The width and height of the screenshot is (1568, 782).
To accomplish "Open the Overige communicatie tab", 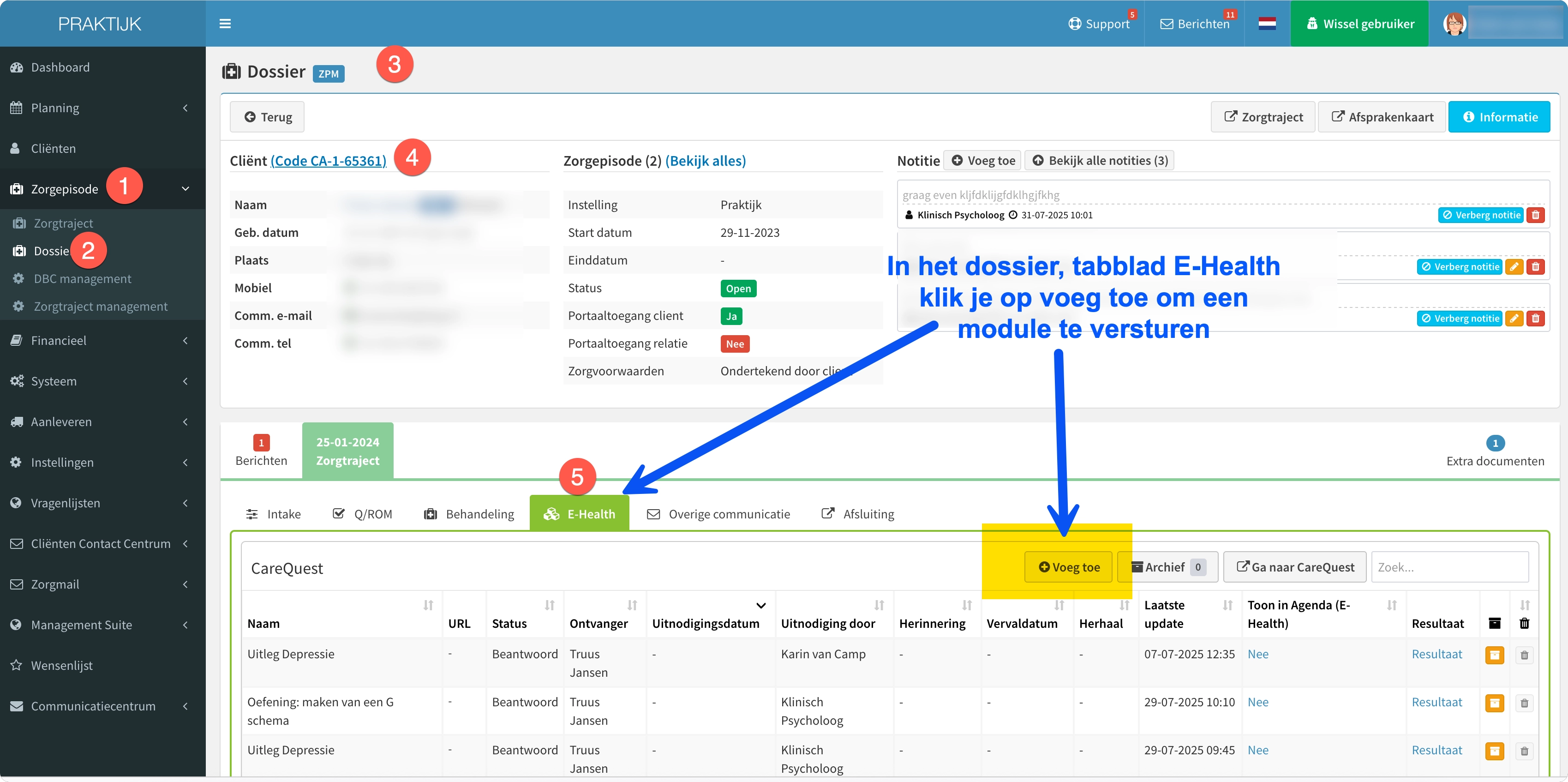I will pyautogui.click(x=718, y=514).
